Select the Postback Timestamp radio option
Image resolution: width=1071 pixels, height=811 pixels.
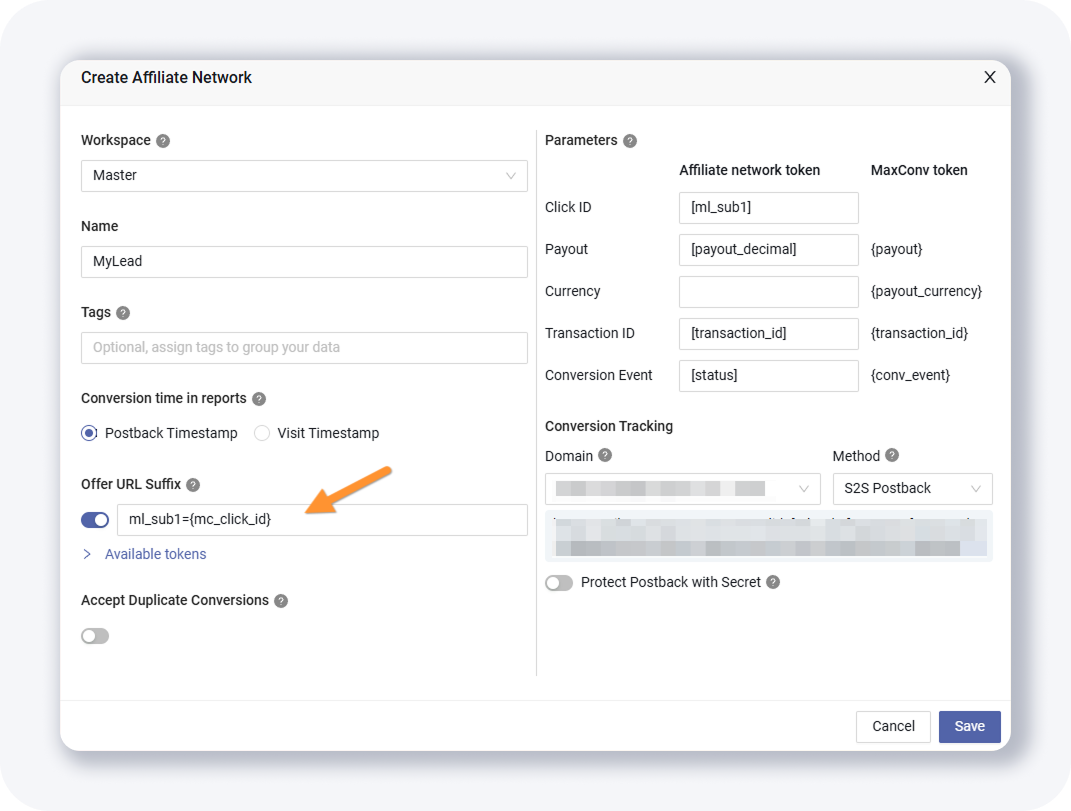click(90, 433)
